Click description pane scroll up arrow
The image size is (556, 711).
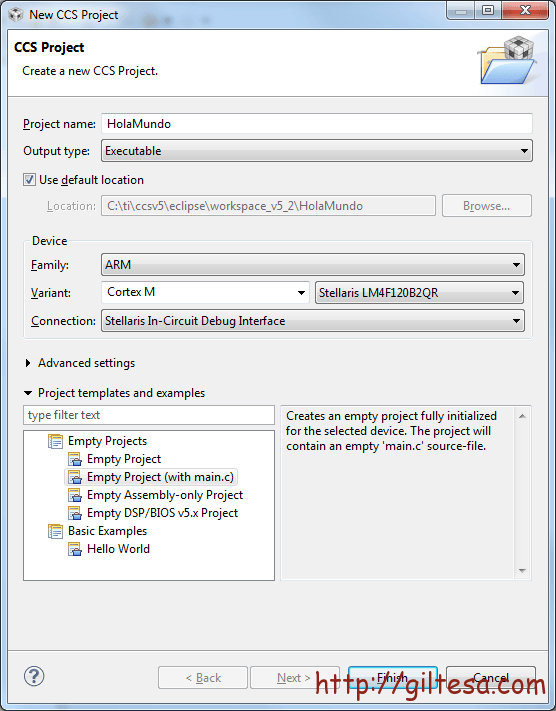click(x=522, y=416)
